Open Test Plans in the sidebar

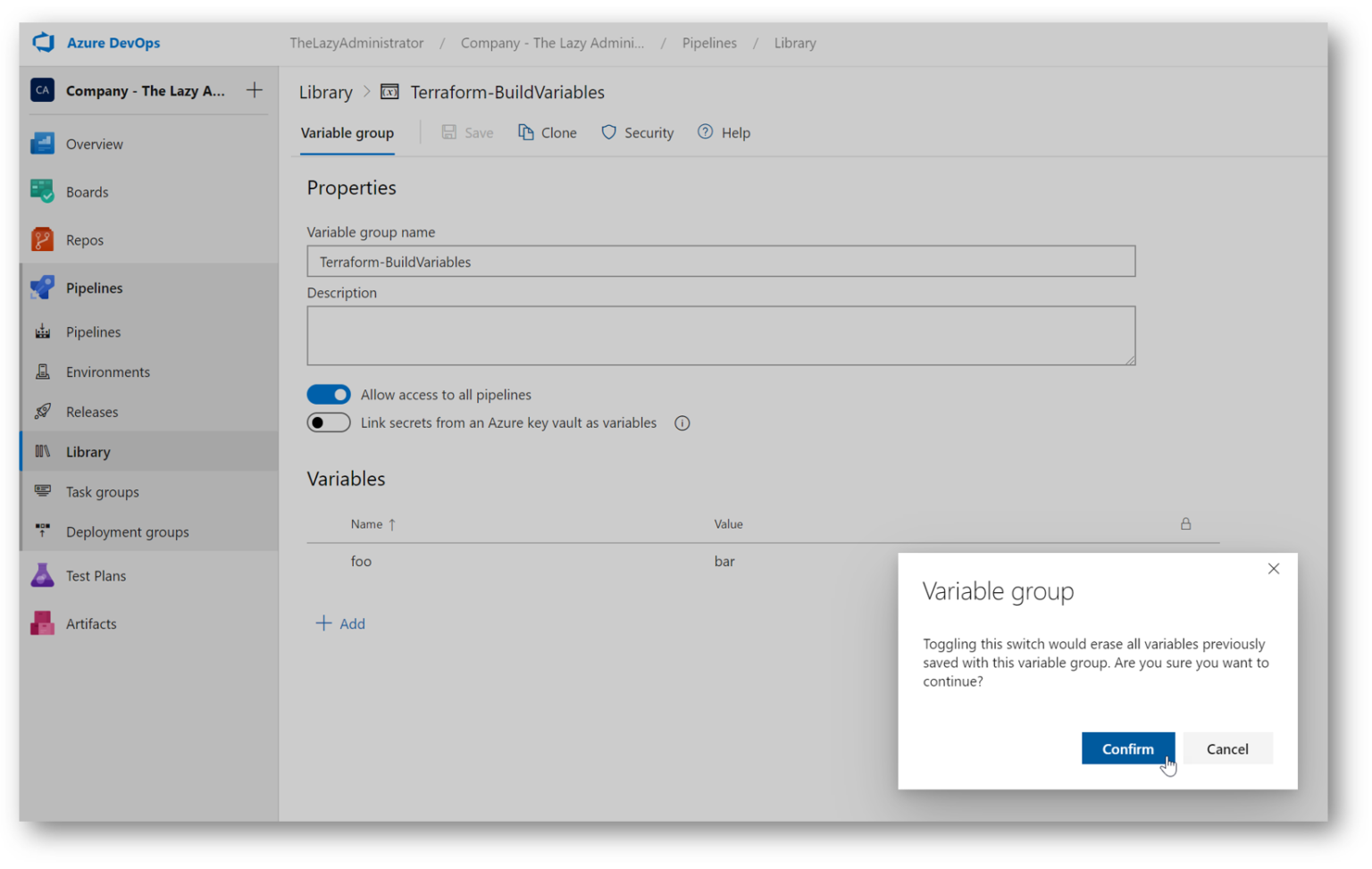tap(96, 576)
